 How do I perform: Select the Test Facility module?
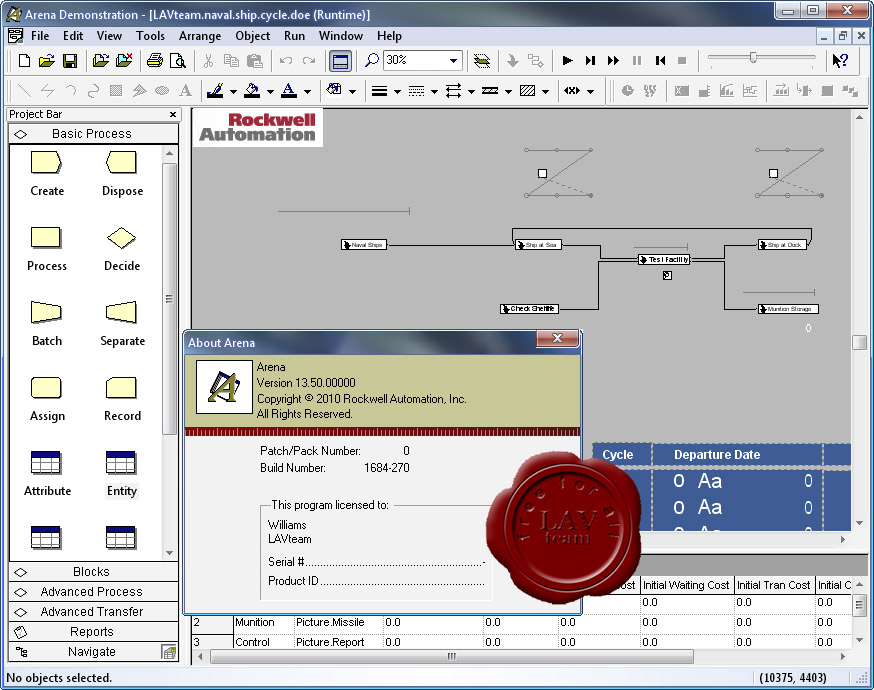coord(664,259)
